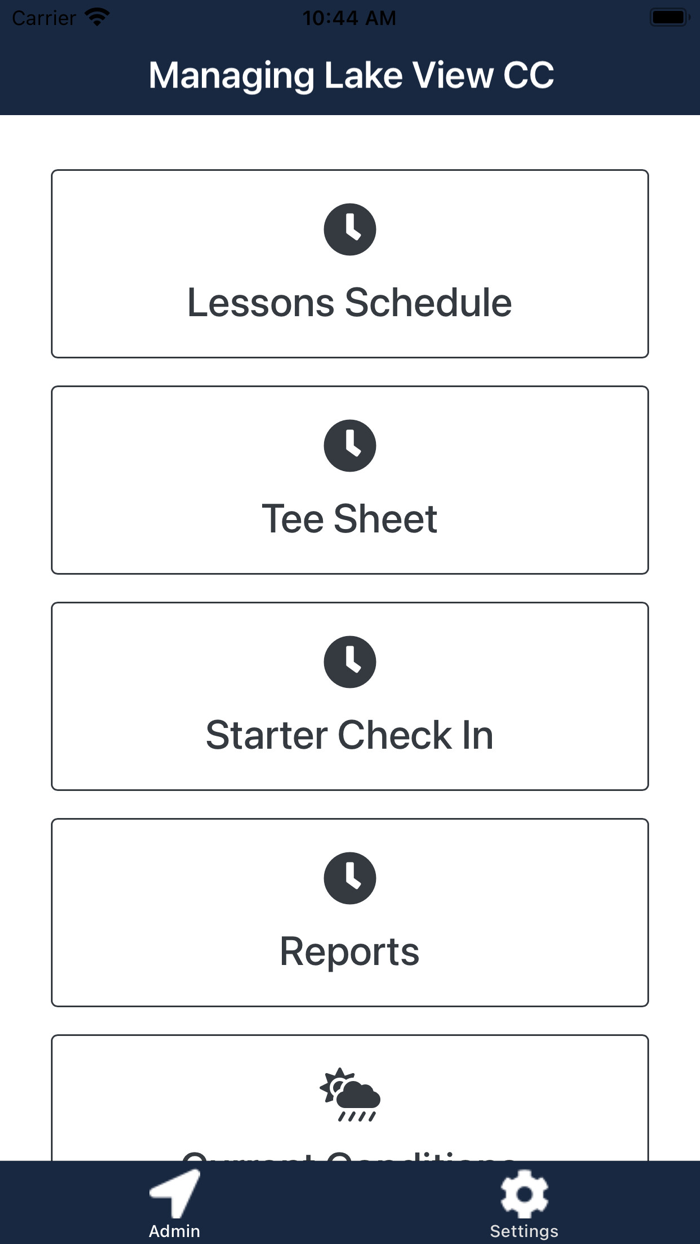The width and height of the screenshot is (700, 1244).
Task: Open the Lessons Schedule card
Action: coord(349,264)
